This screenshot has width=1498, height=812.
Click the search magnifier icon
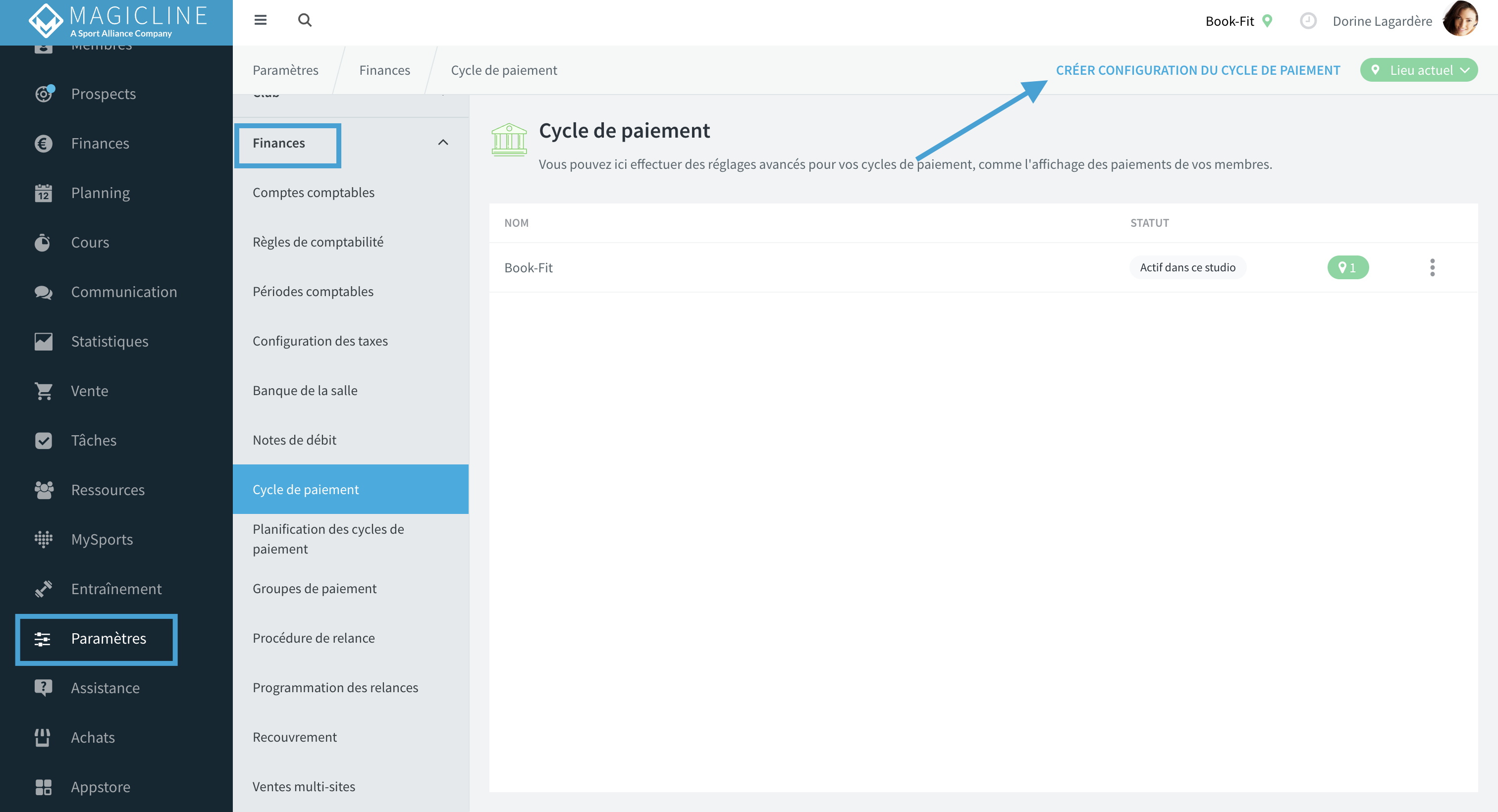[x=305, y=20]
